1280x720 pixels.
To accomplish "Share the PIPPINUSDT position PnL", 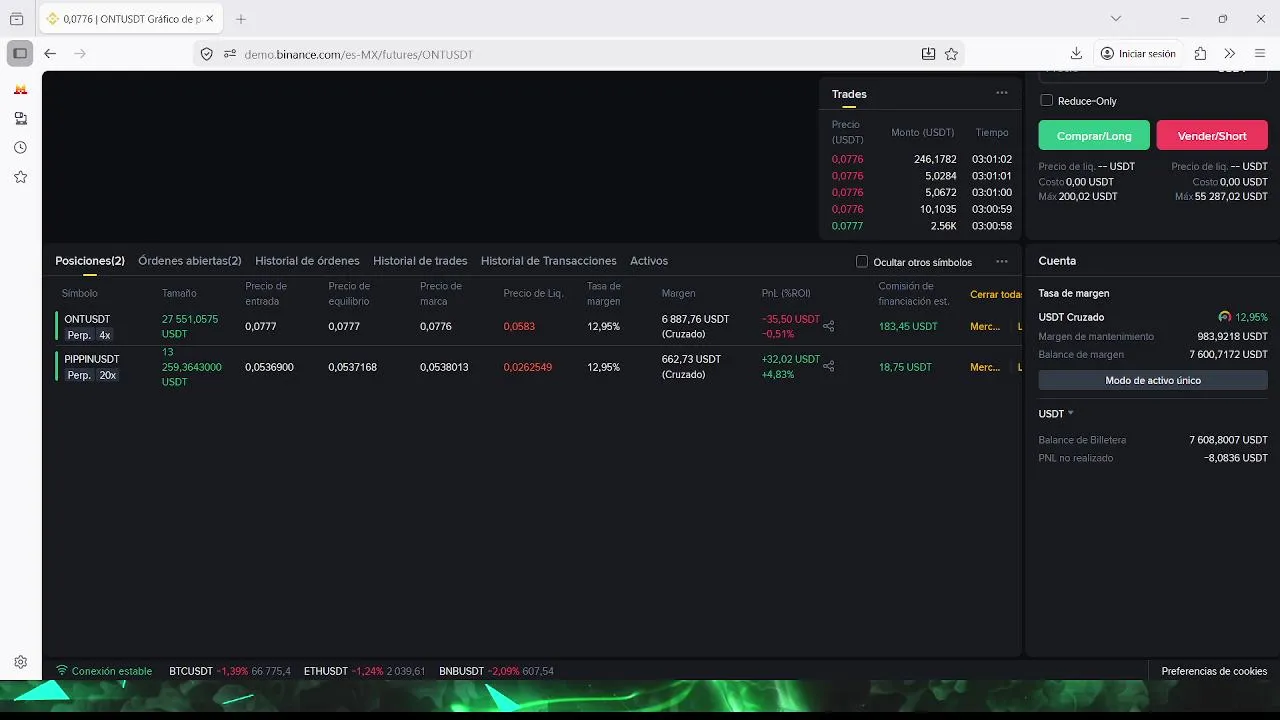I will click(x=828, y=367).
